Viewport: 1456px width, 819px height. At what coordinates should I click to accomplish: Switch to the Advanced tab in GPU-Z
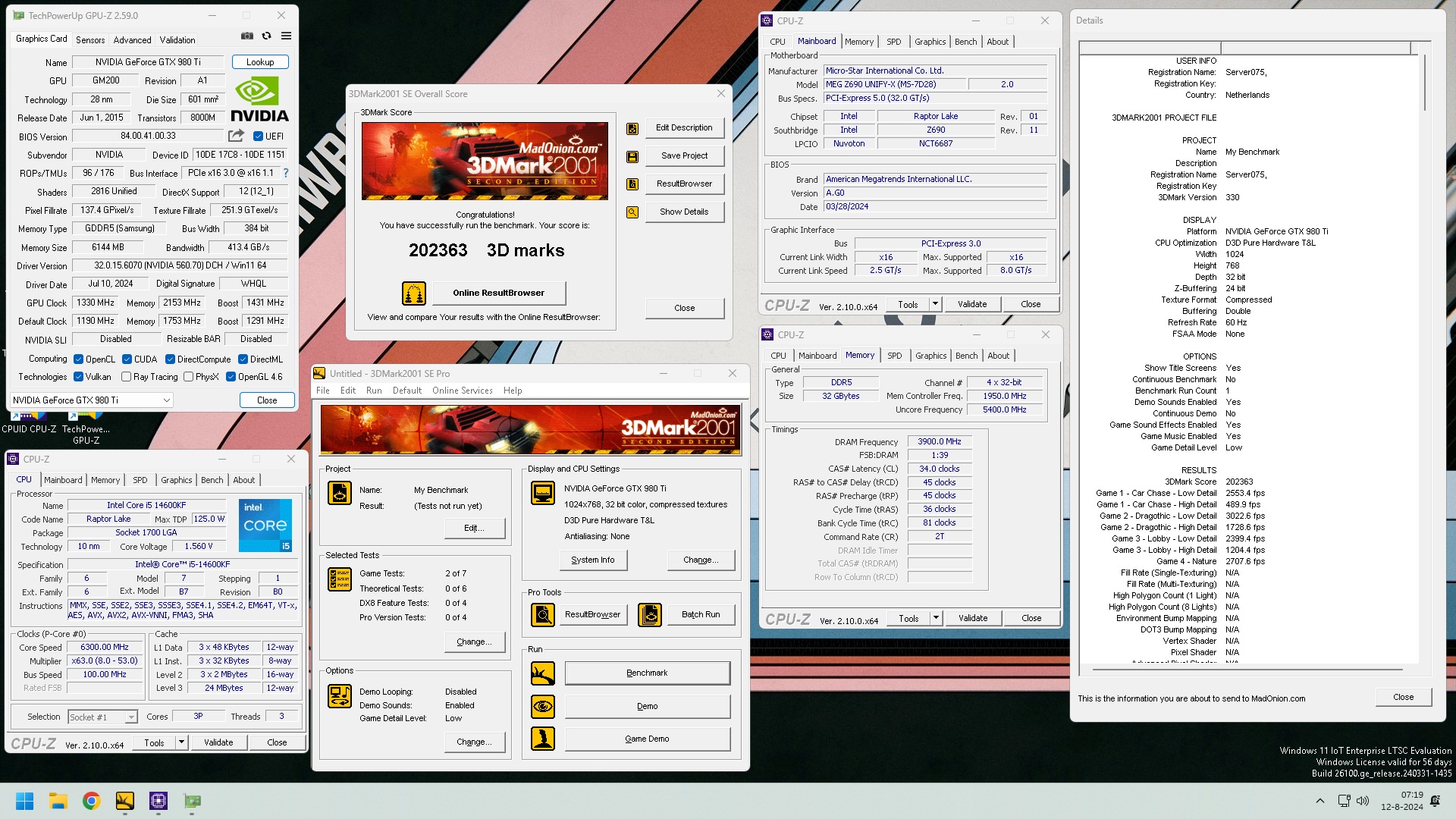click(x=133, y=40)
